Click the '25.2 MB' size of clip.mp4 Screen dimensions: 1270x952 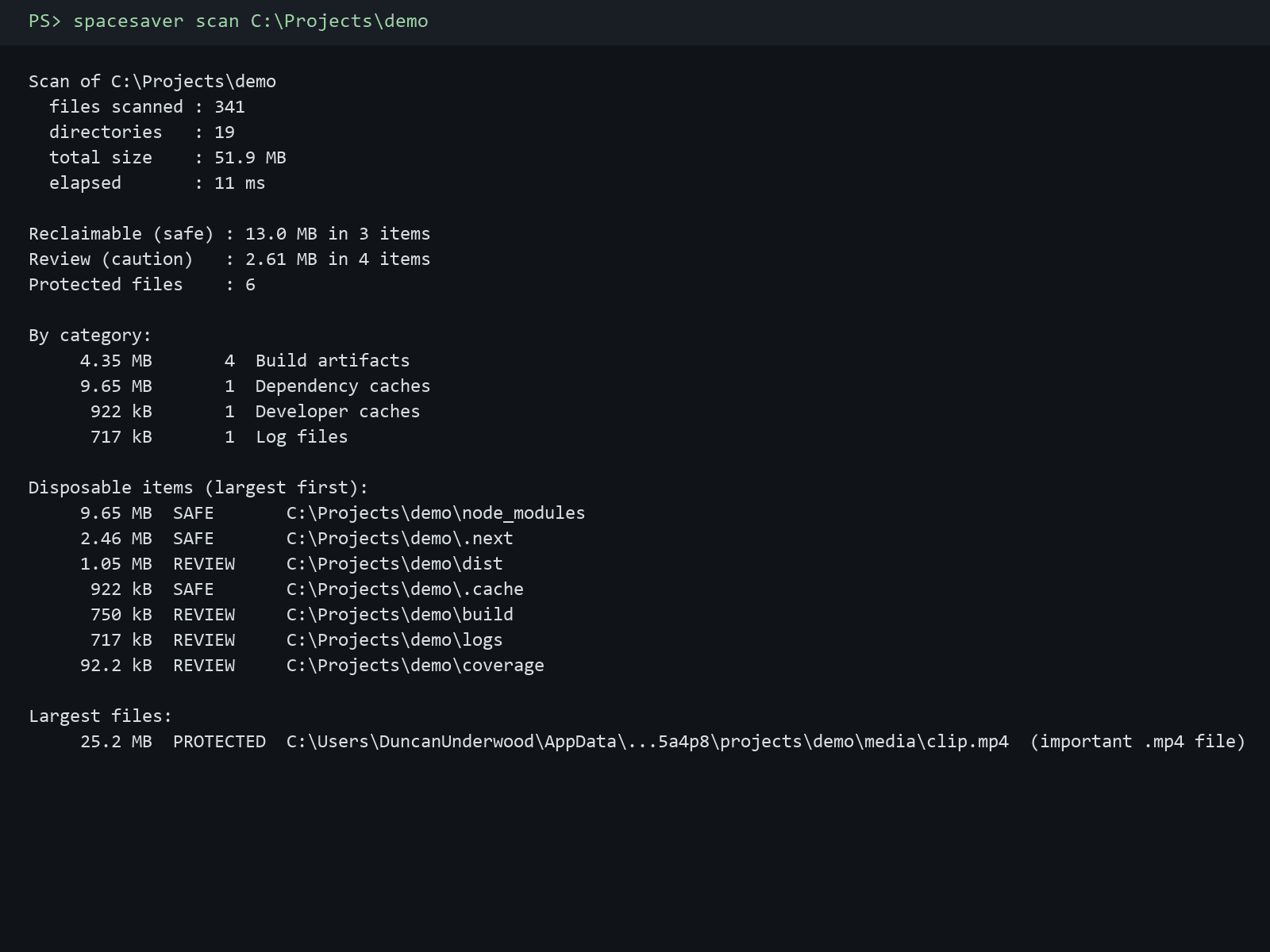116,742
